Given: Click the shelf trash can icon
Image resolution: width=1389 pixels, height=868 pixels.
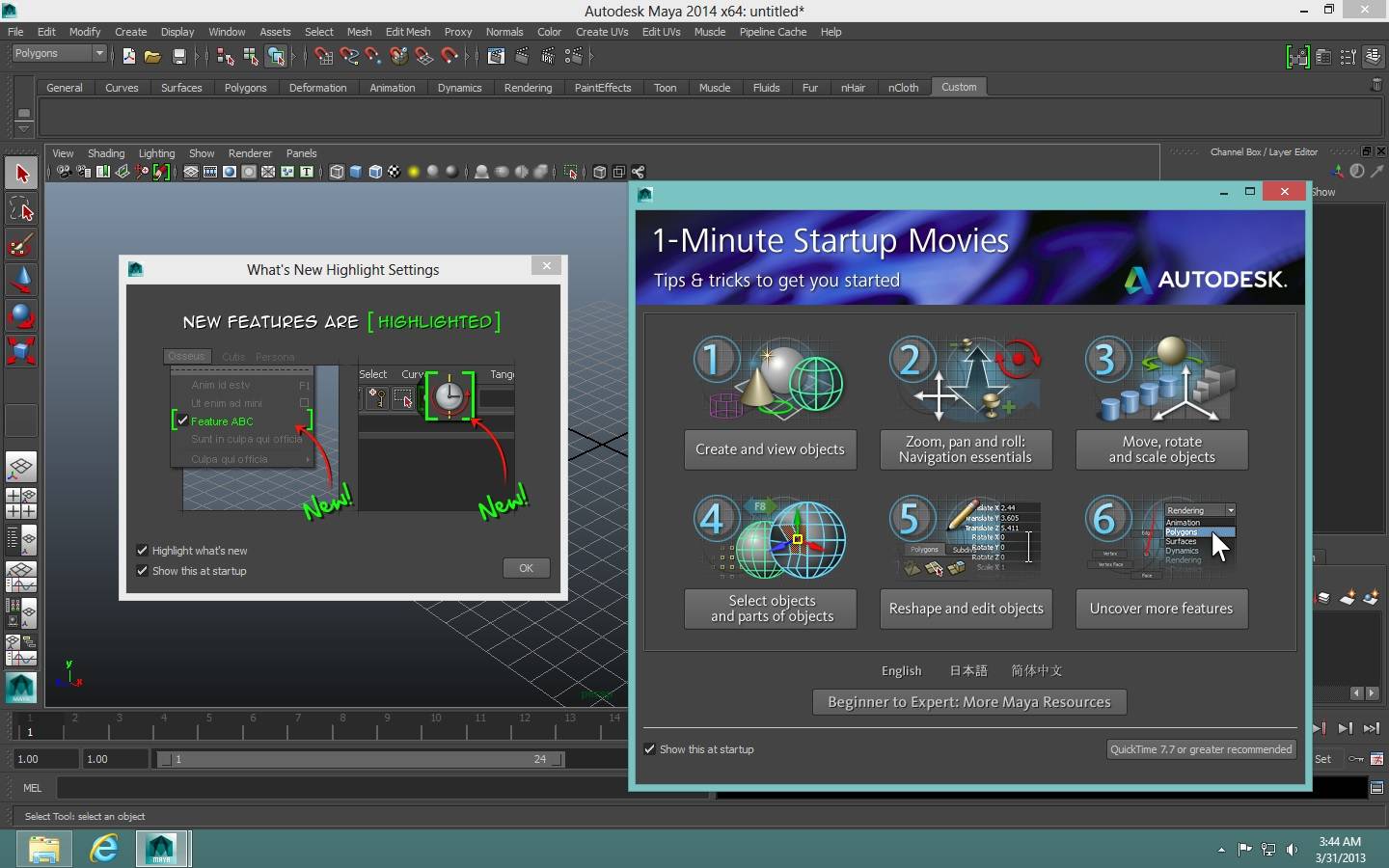Looking at the screenshot, I should (x=1376, y=86).
